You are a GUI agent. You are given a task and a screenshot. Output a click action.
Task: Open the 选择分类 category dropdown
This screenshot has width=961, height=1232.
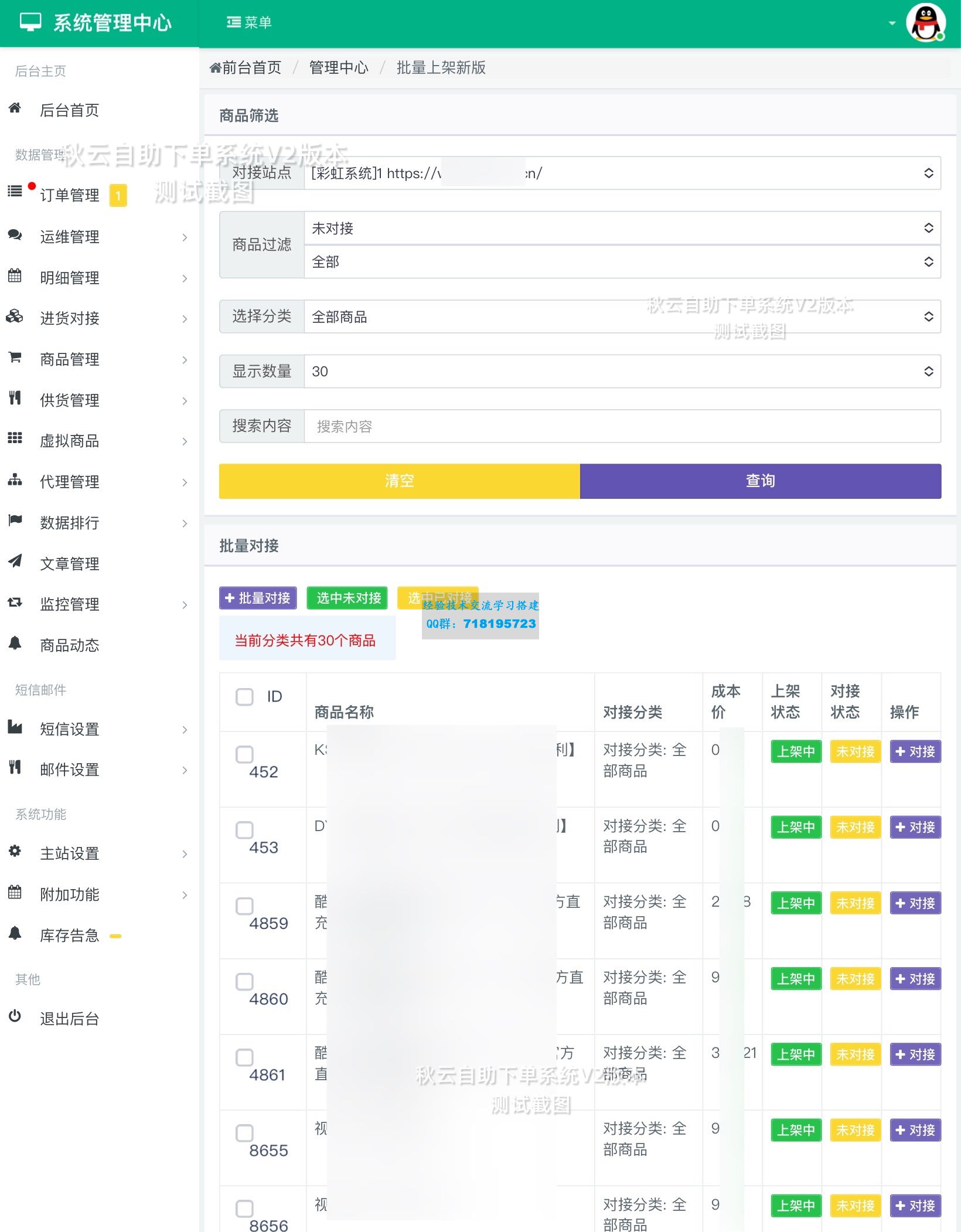click(x=621, y=316)
